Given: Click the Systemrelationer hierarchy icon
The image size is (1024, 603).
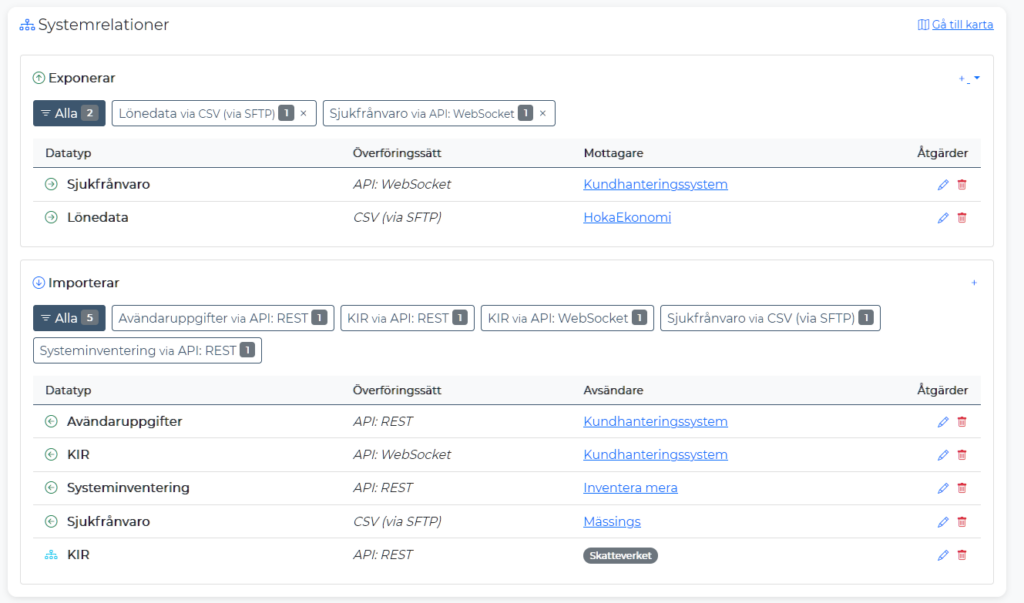Looking at the screenshot, I should (27, 25).
